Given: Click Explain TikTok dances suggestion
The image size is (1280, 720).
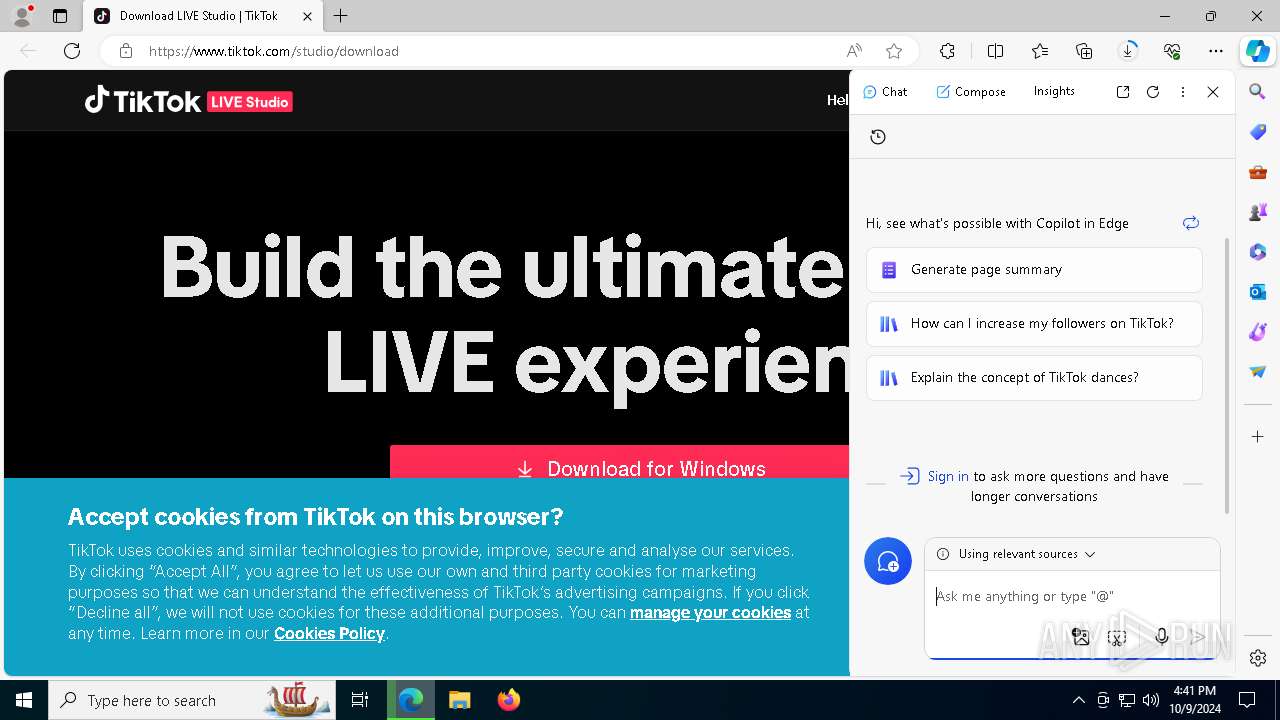Looking at the screenshot, I should (1034, 378).
